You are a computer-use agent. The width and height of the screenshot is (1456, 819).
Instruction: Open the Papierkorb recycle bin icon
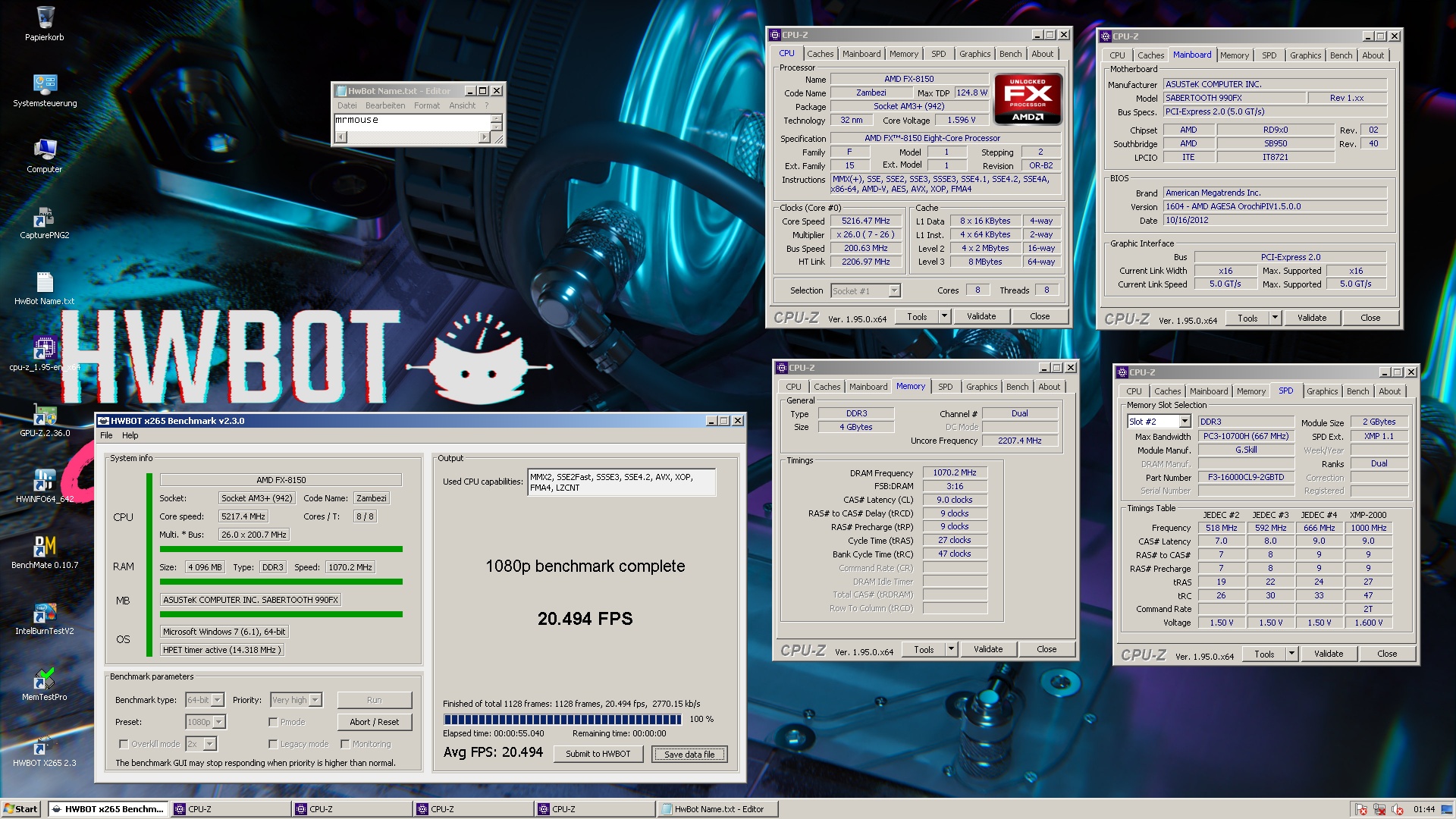pyautogui.click(x=45, y=17)
